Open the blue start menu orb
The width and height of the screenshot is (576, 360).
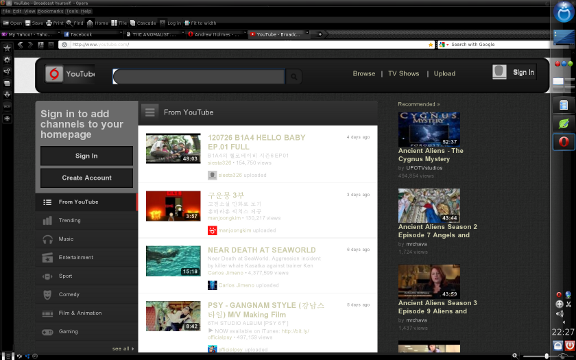click(564, 12)
